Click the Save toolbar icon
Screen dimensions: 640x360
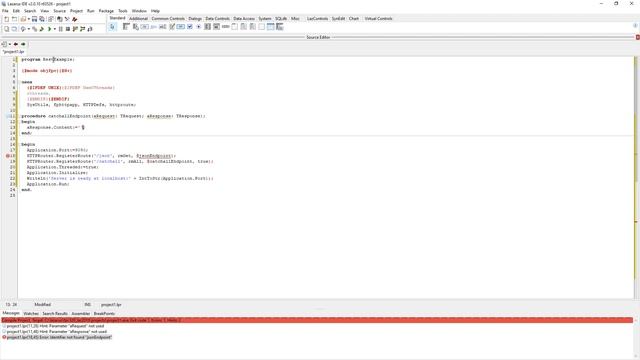point(34,19)
